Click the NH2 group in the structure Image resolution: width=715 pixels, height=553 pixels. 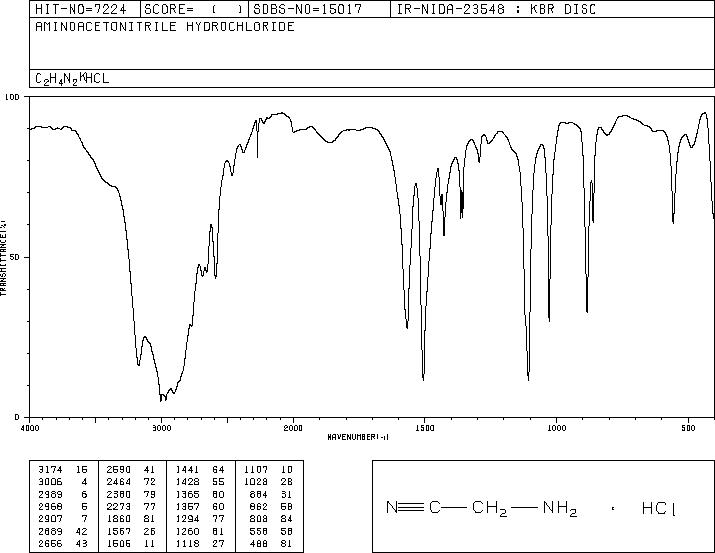pyautogui.click(x=560, y=508)
